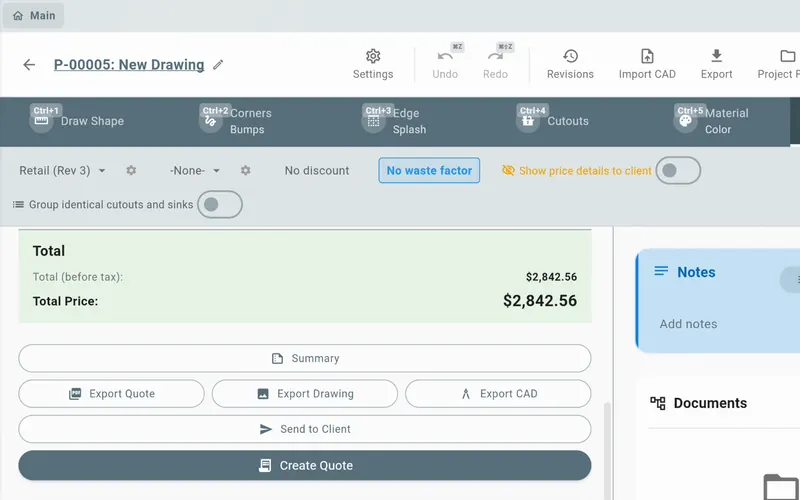
Task: Click the Export CAD button
Action: [x=498, y=393]
